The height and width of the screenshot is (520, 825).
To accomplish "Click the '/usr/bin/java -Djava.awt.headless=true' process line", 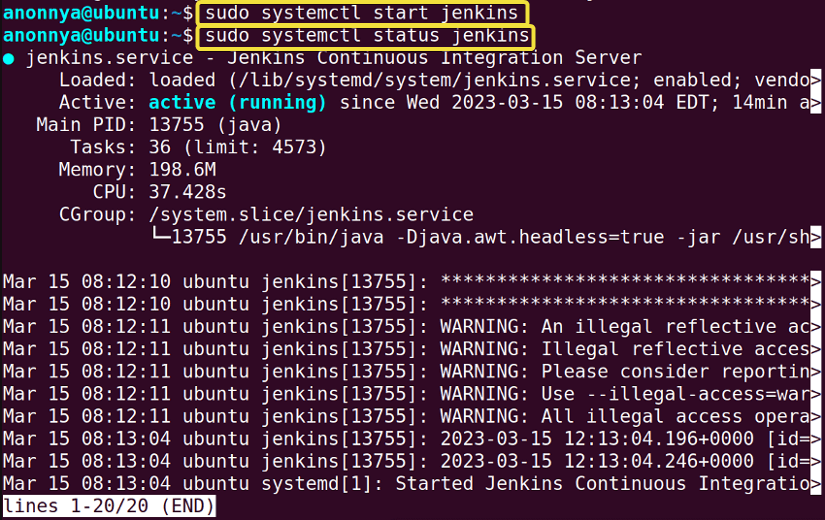I will [x=479, y=237].
